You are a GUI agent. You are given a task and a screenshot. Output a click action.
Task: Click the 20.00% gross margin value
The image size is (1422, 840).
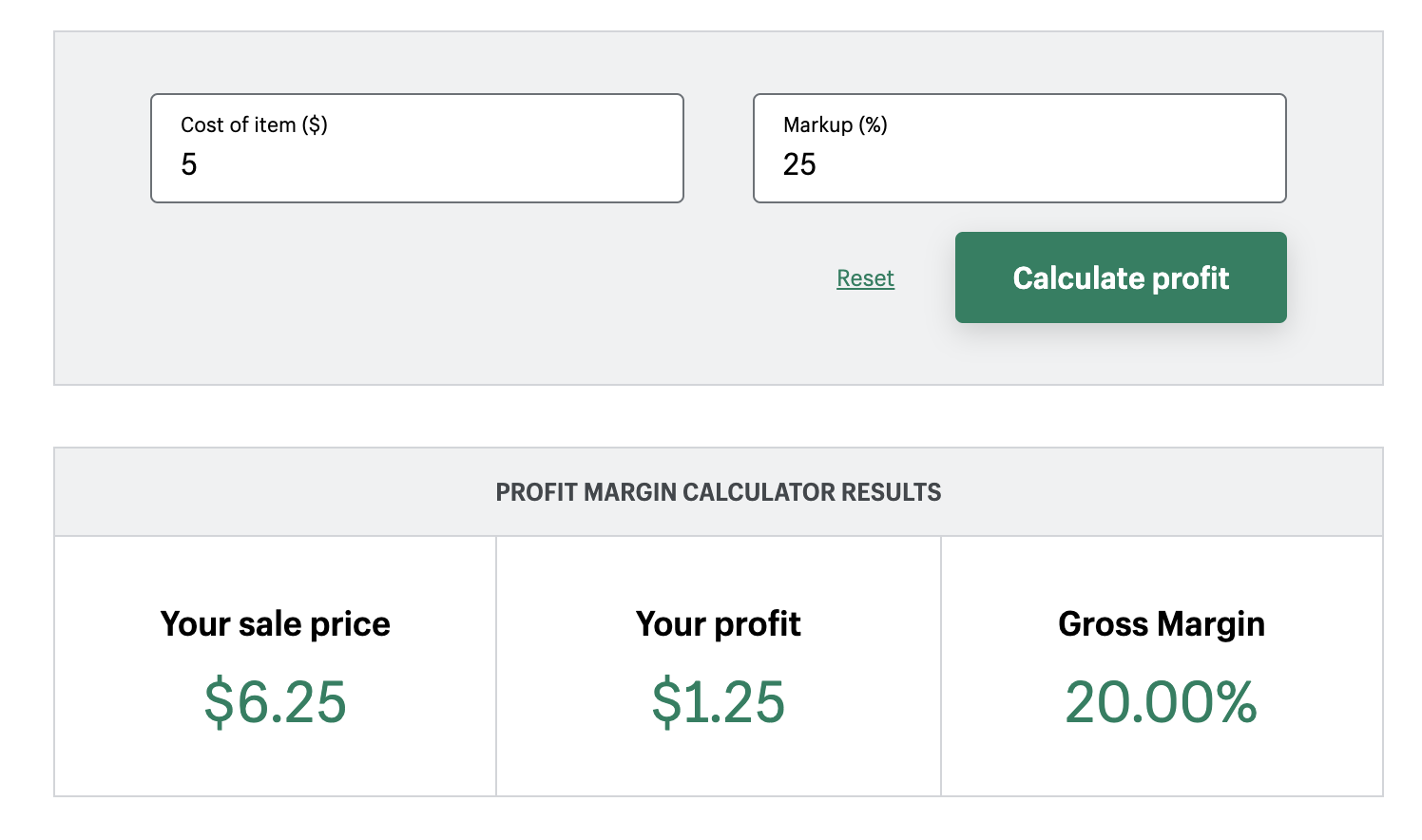[x=1162, y=704]
